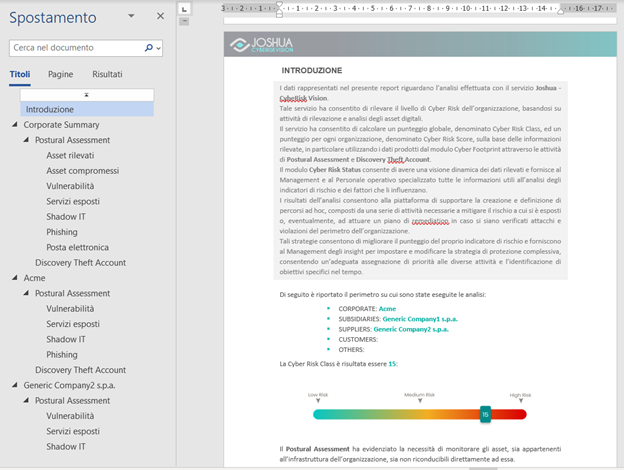Go to Phishing under Corporate Summary

point(62,232)
